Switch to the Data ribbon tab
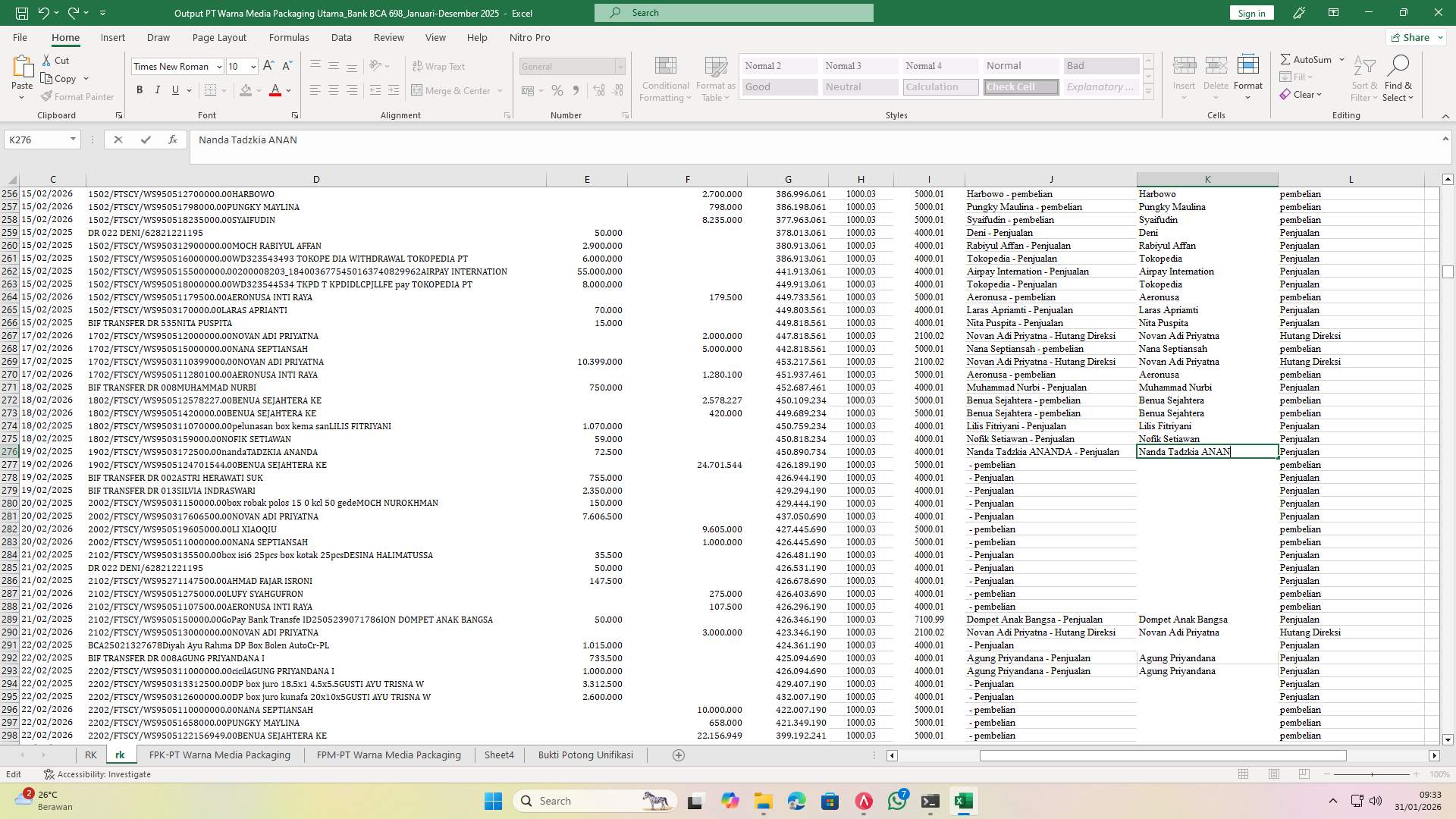1456x819 pixels. (341, 37)
